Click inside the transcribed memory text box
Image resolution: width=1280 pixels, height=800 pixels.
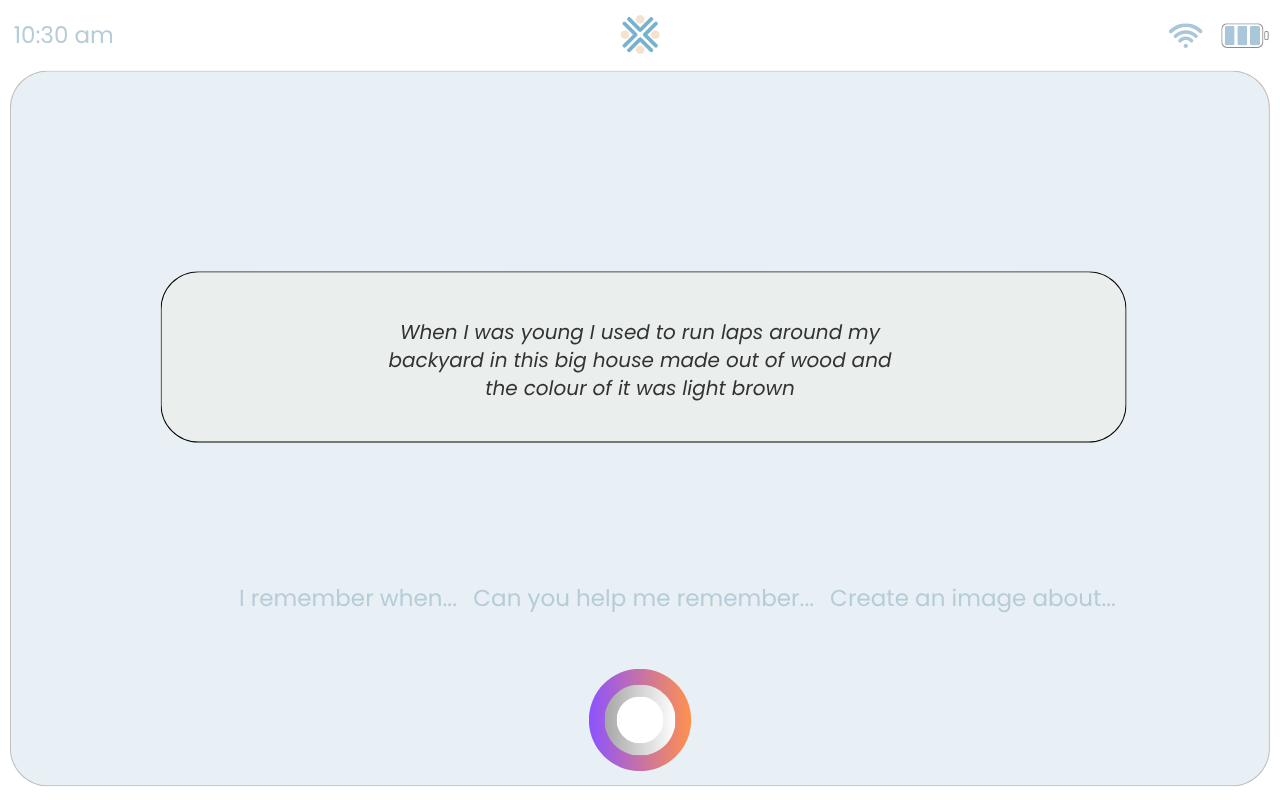click(x=643, y=357)
